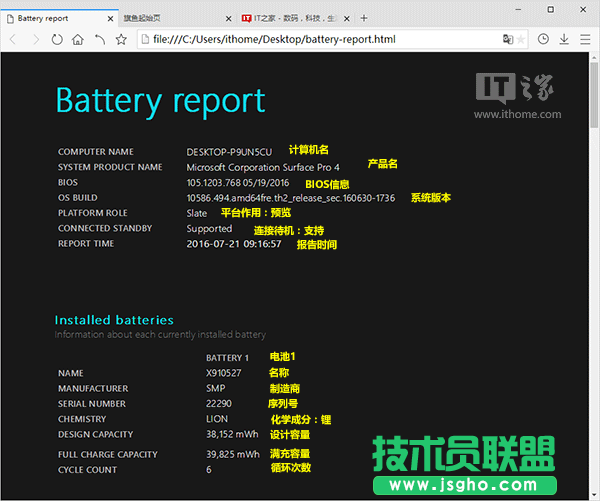
Task: Click the translate icon in address bar
Action: pyautogui.click(x=507, y=39)
